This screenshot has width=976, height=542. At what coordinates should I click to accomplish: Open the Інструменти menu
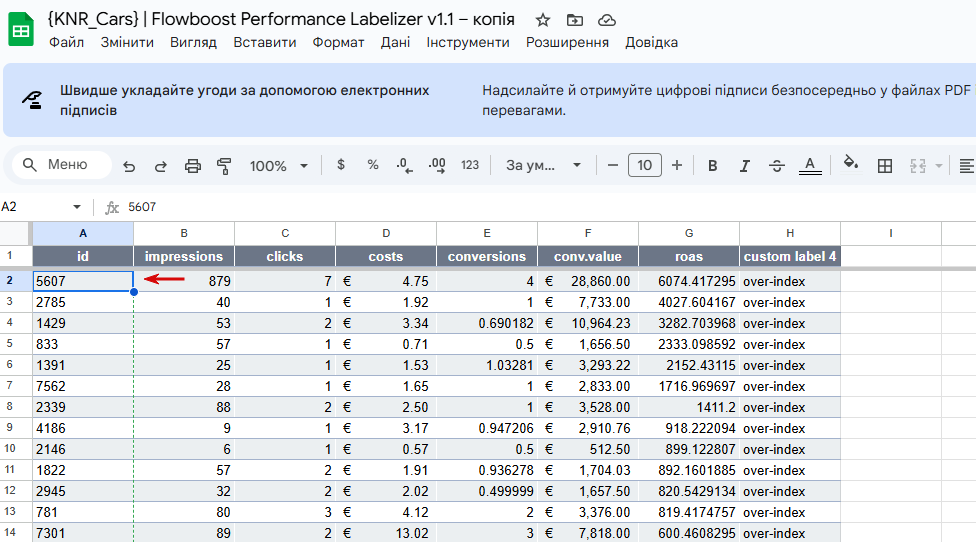click(467, 42)
